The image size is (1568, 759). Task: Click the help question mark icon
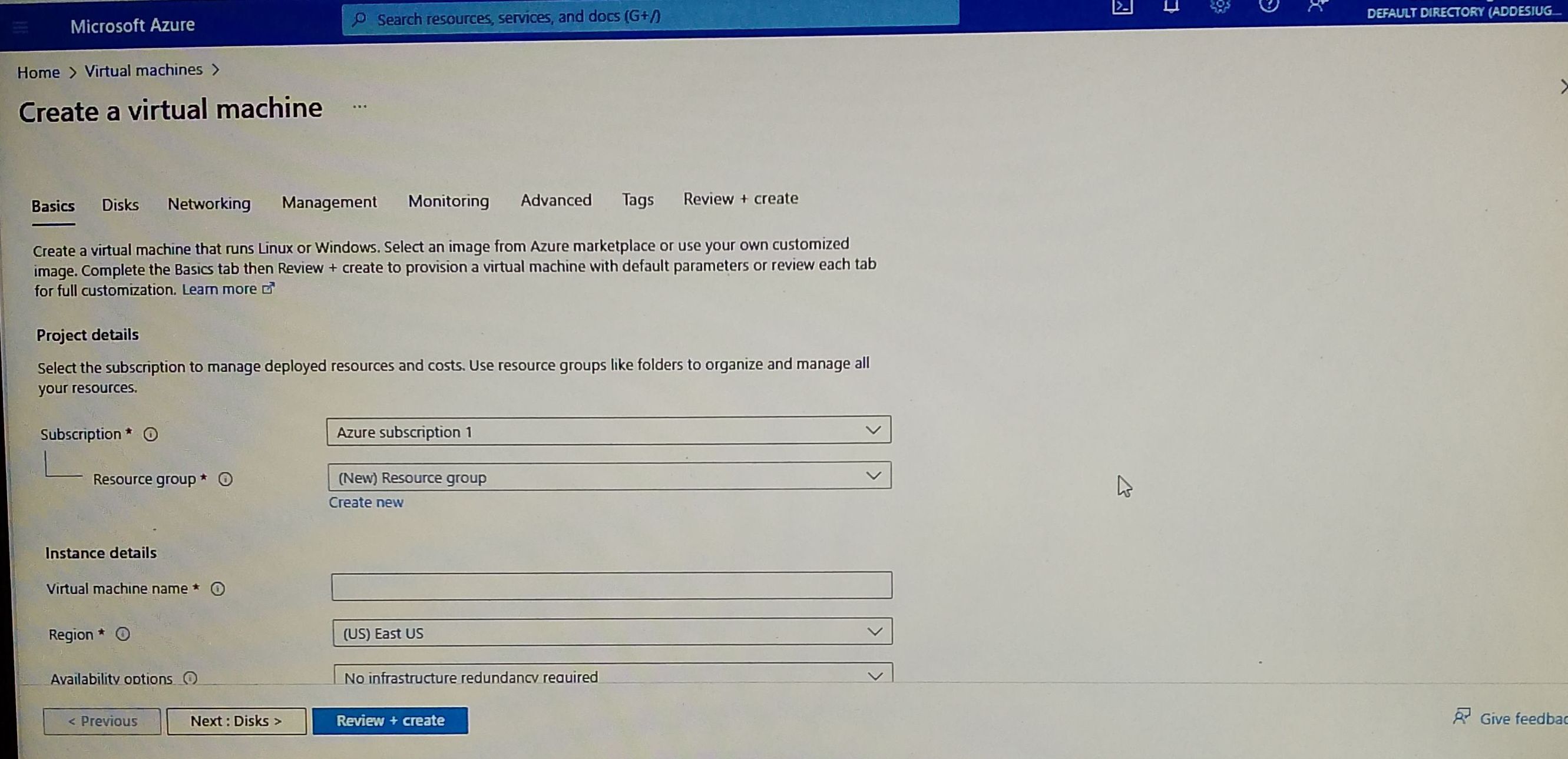(x=1269, y=6)
